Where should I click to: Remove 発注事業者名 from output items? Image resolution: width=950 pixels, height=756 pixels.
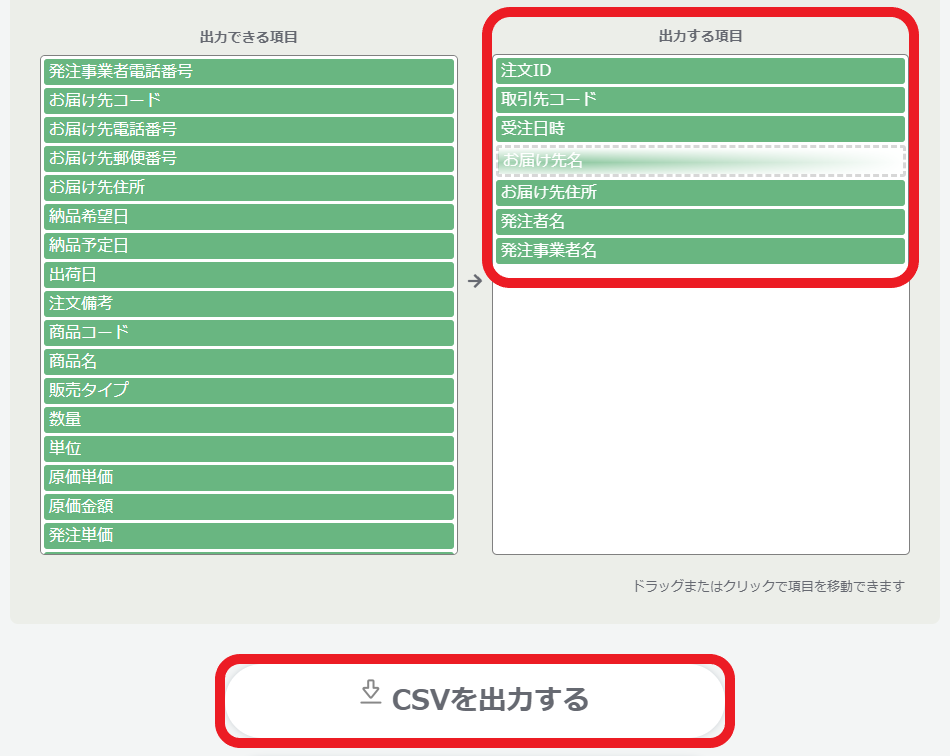[700, 251]
